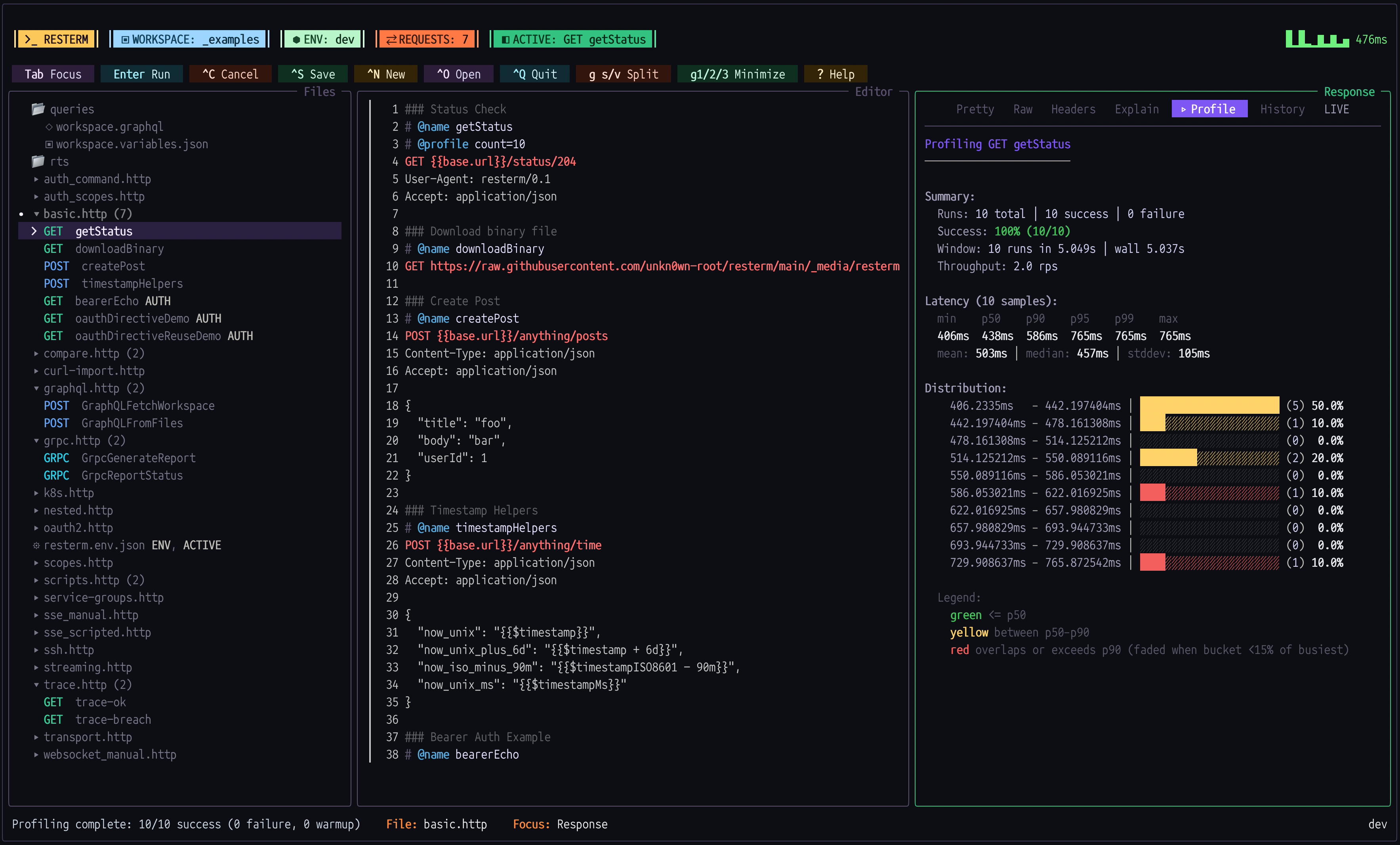Screen dimensions: 1400x845
Task: Click the workspace.graphql diamond icon
Action: point(49,127)
